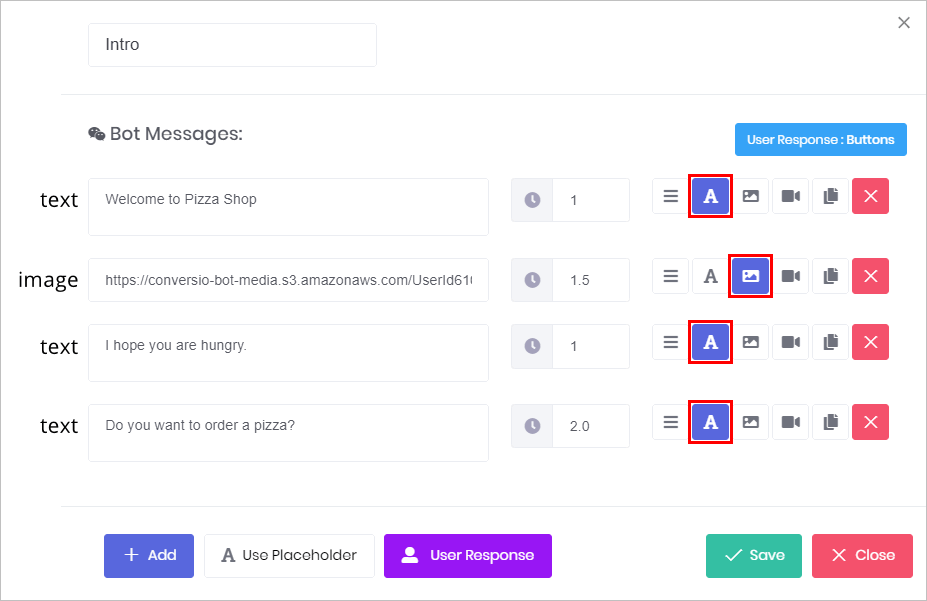Image resolution: width=927 pixels, height=601 pixels.
Task: Select video type for Do you want to order row
Action: (x=790, y=422)
